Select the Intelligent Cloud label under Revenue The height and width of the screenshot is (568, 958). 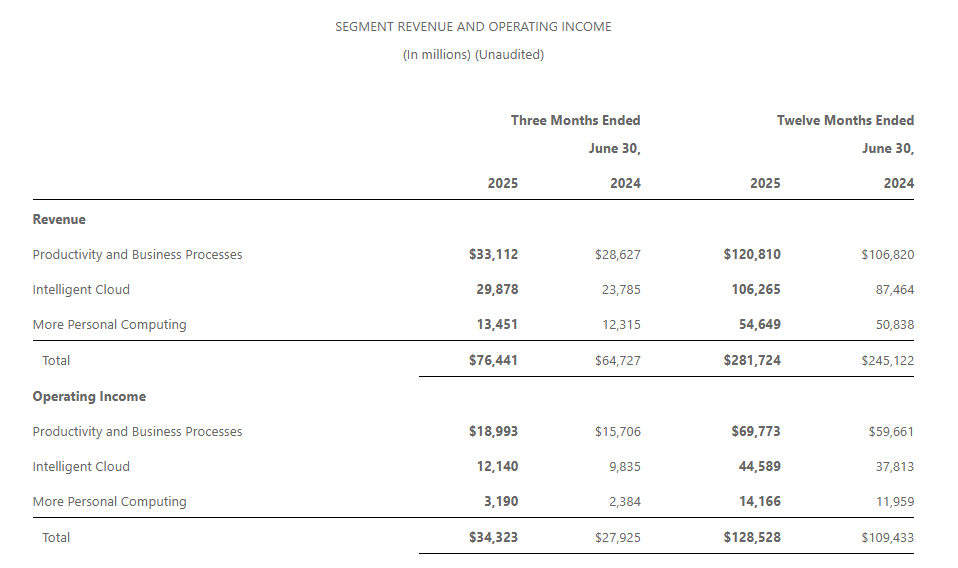pyautogui.click(x=81, y=289)
